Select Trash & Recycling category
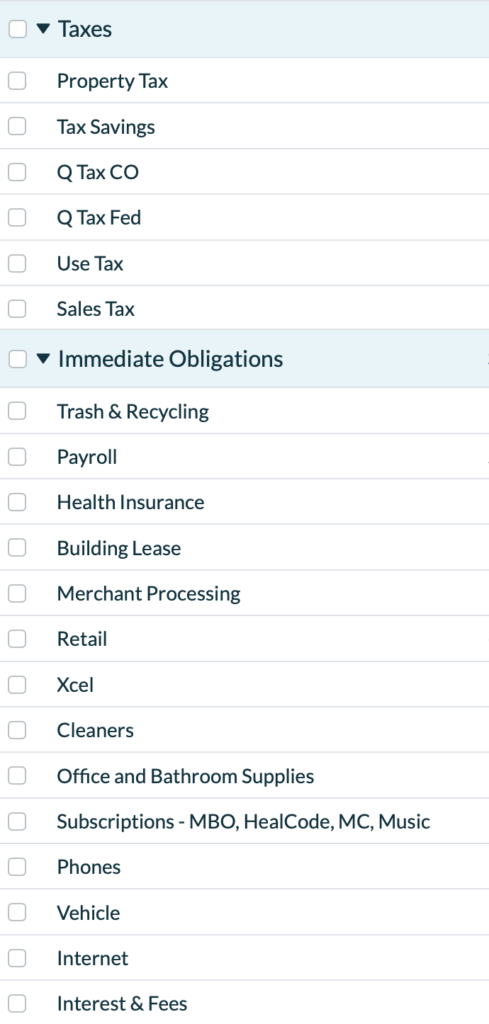 [x=133, y=411]
